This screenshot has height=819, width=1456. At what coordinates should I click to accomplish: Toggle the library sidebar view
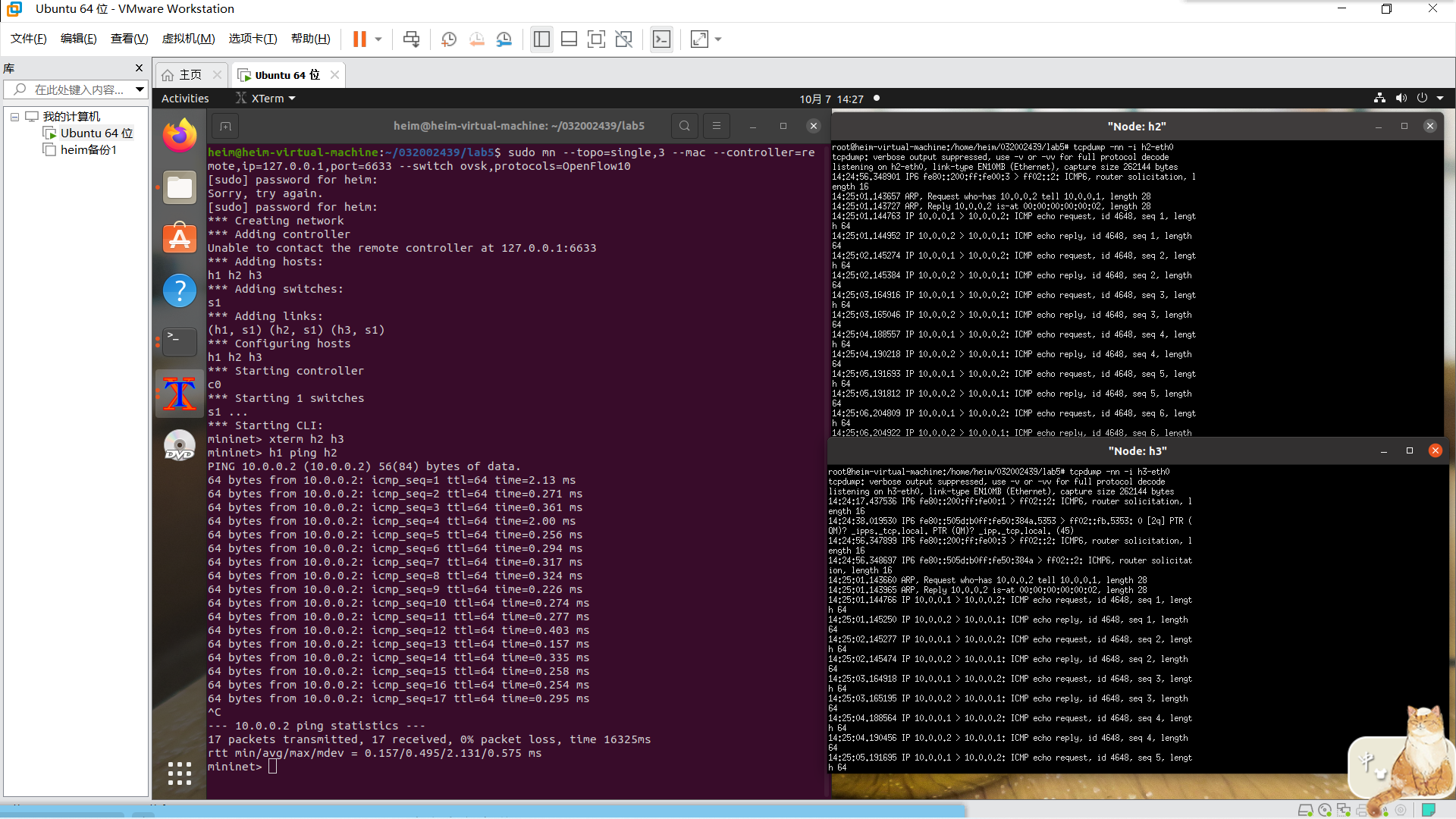click(x=541, y=39)
